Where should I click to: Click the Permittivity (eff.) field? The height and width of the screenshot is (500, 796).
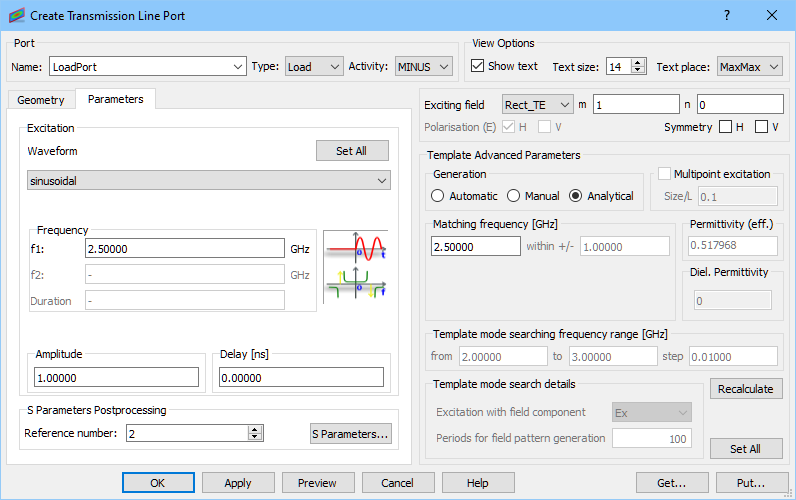(733, 246)
